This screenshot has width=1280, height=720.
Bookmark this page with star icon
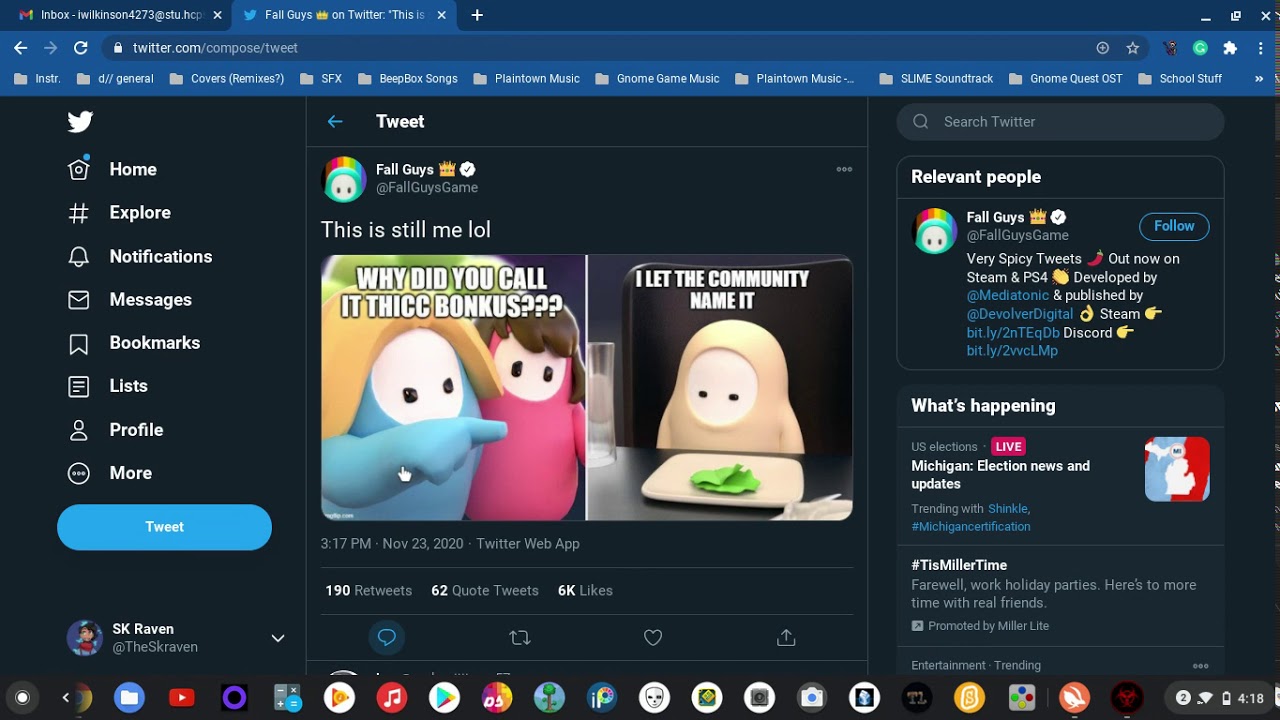point(1133,48)
